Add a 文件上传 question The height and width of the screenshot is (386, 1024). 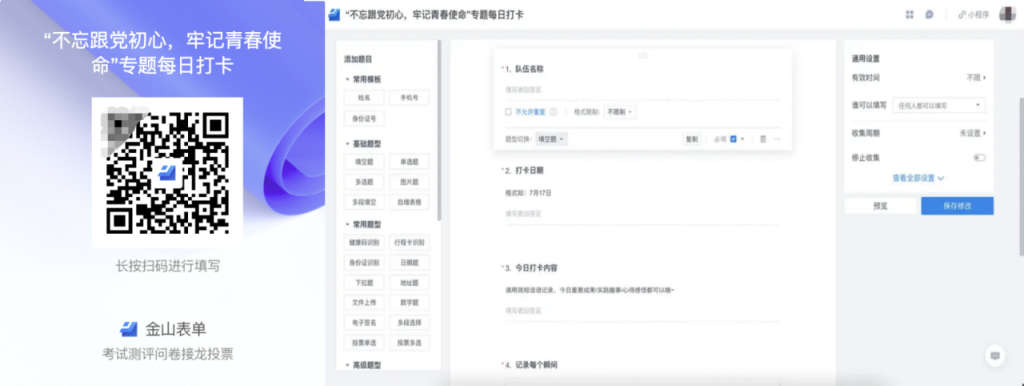tap(364, 303)
